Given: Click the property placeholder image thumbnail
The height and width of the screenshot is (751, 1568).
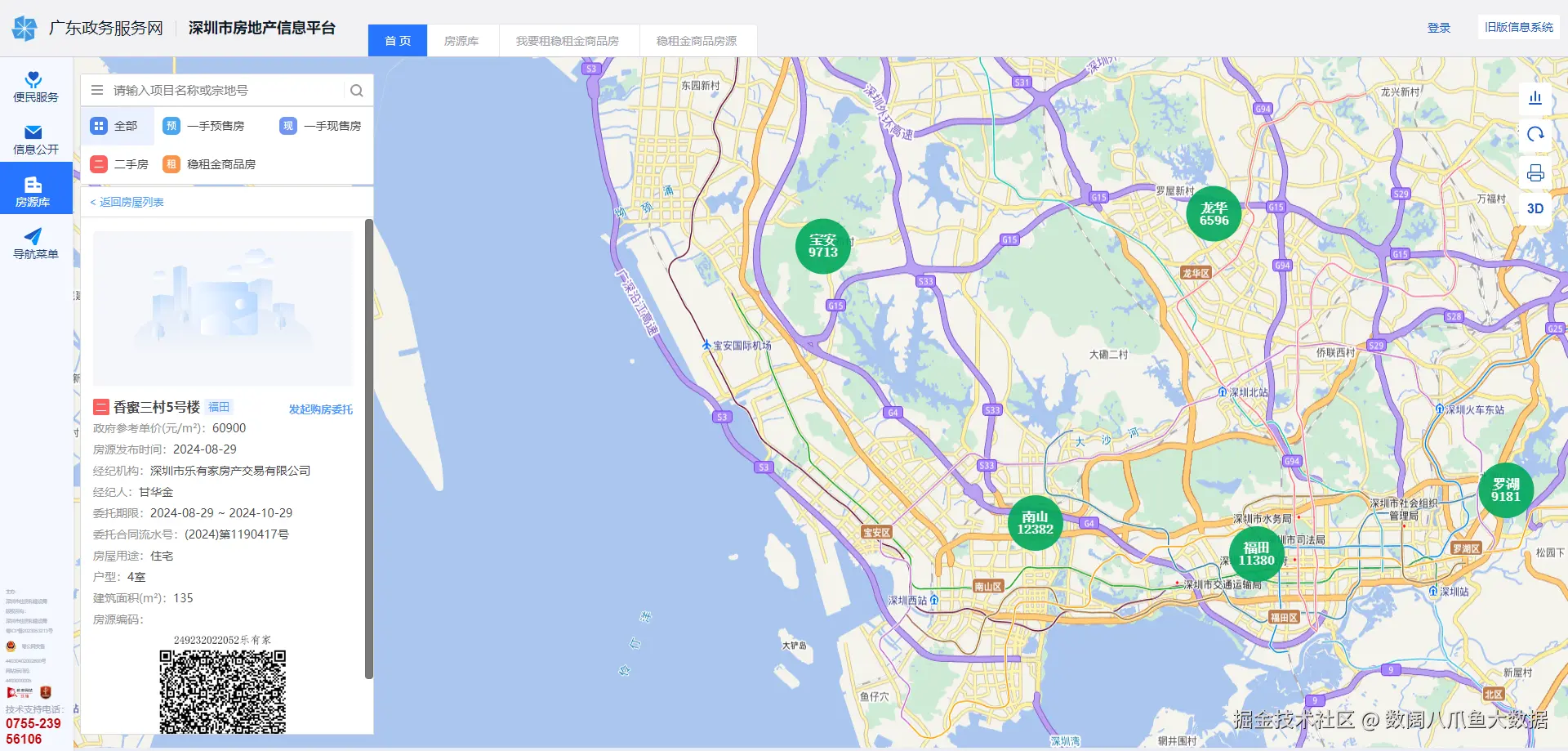Looking at the screenshot, I should tap(223, 308).
